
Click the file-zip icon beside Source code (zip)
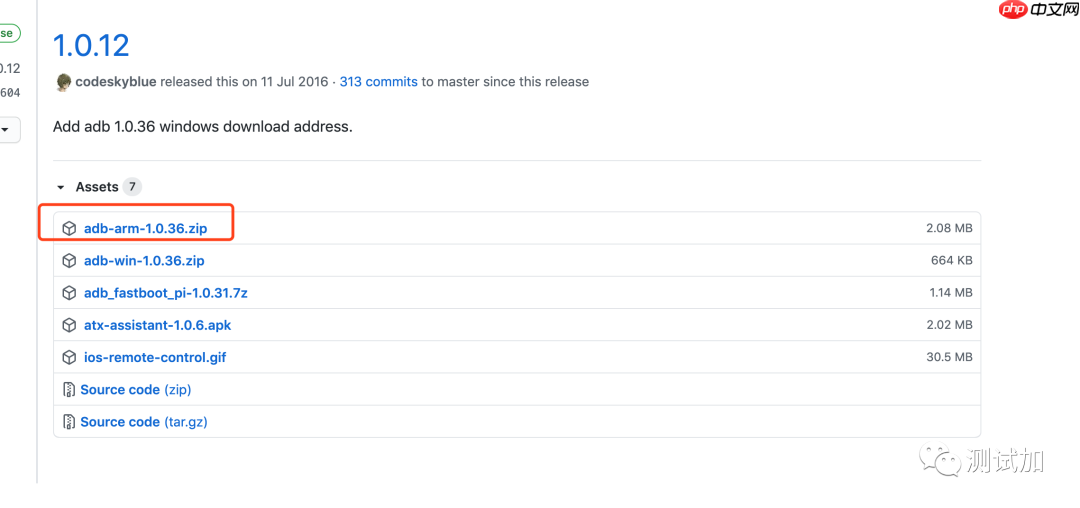click(x=69, y=390)
